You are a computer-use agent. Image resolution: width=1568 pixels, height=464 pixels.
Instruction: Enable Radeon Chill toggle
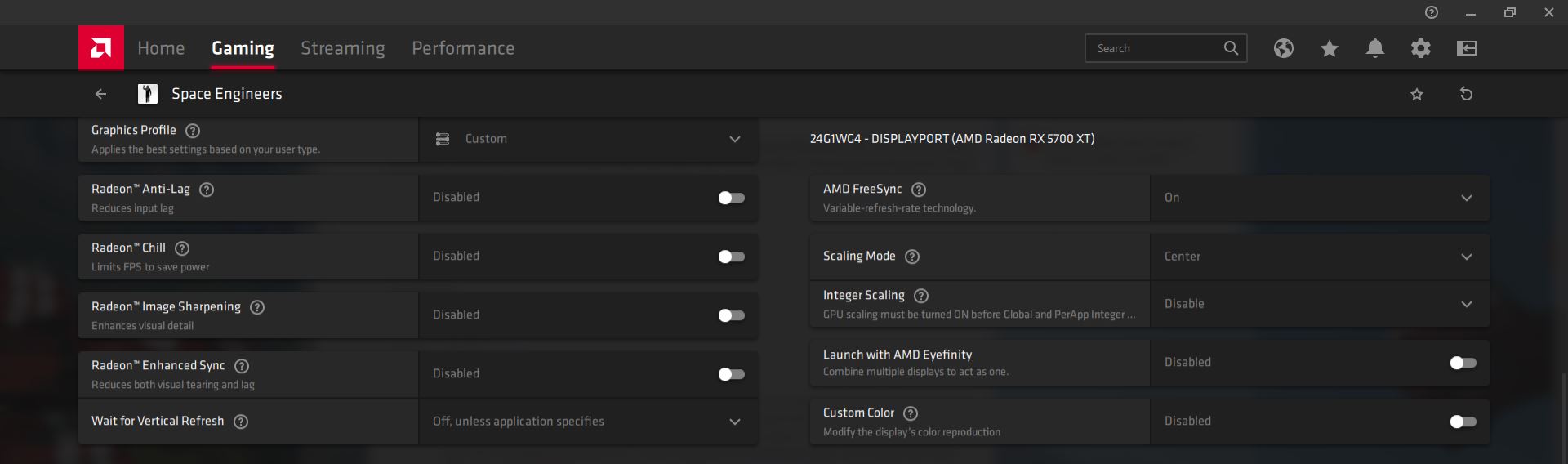[731, 257]
